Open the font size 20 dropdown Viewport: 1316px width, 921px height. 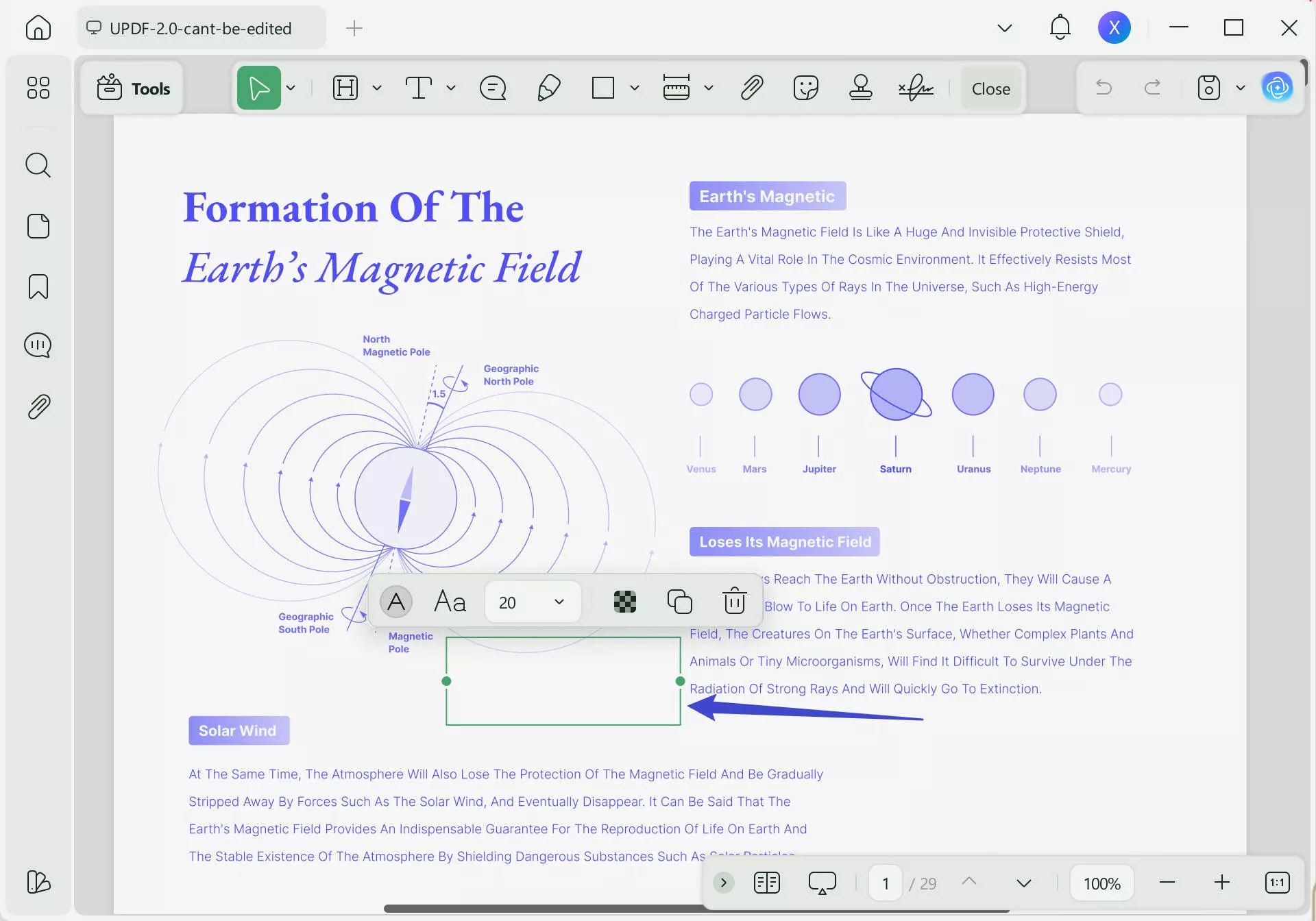tap(532, 601)
